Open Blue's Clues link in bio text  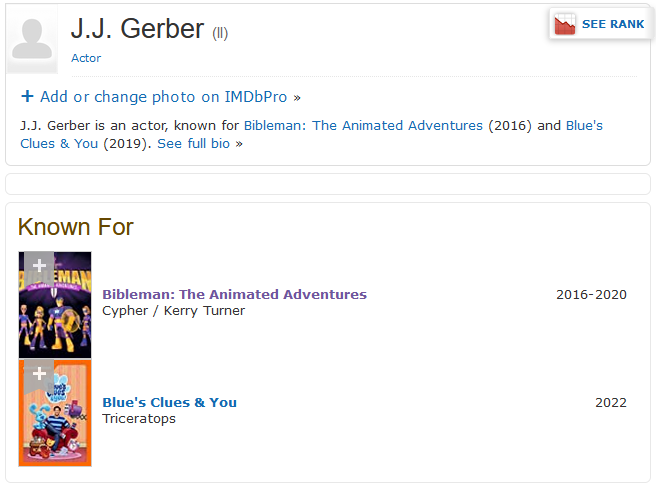click(x=312, y=135)
